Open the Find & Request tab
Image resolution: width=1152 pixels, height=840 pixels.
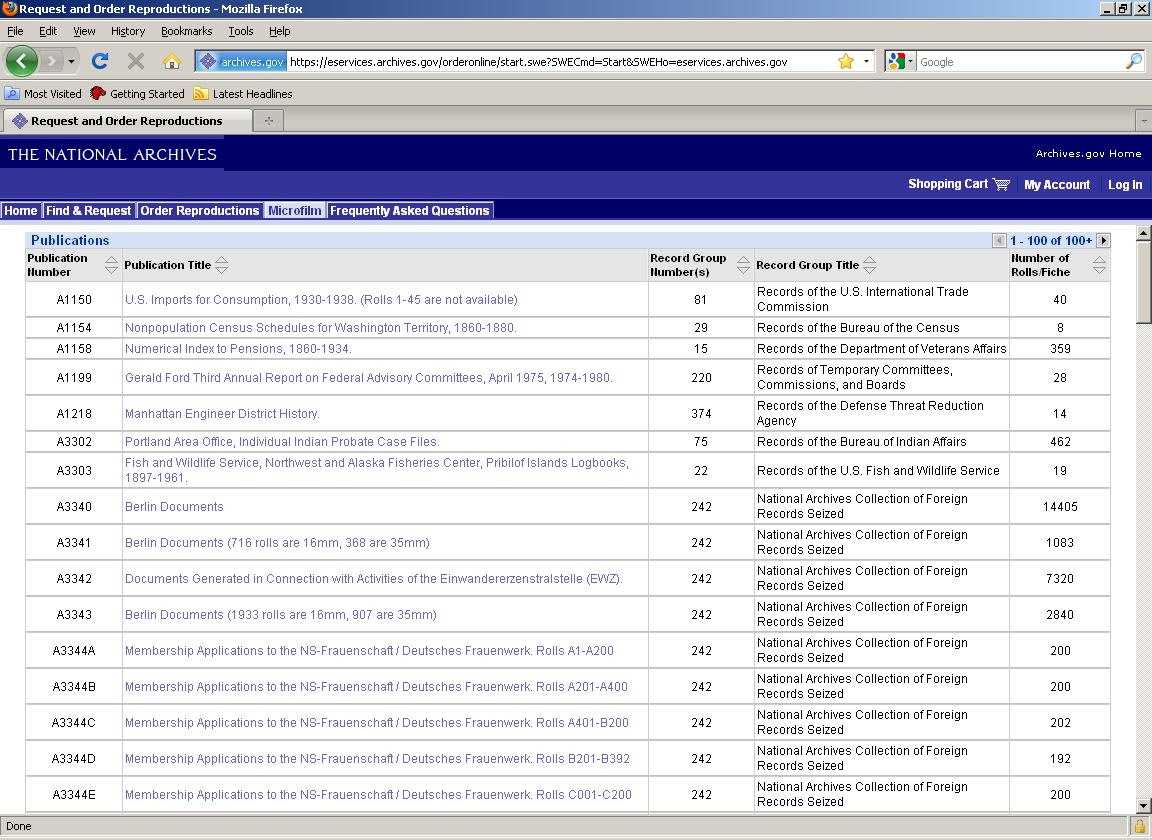click(88, 210)
